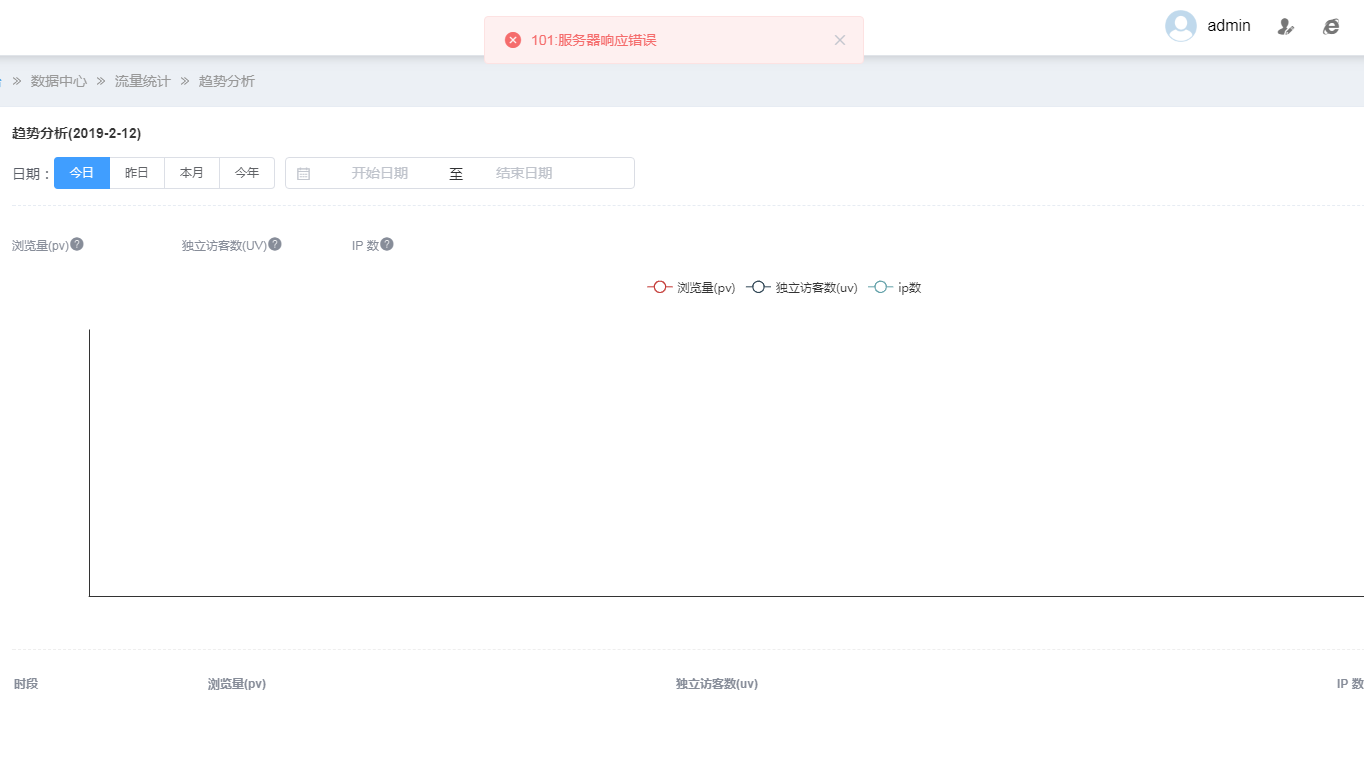Select the 今年 date filter

(247, 173)
